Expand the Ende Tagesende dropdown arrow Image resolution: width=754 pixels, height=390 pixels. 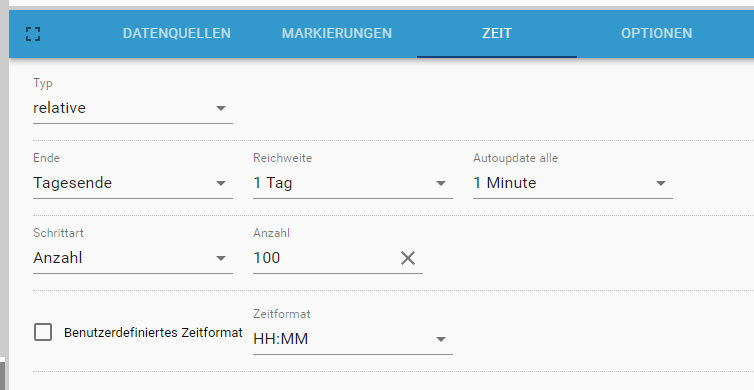(x=221, y=183)
